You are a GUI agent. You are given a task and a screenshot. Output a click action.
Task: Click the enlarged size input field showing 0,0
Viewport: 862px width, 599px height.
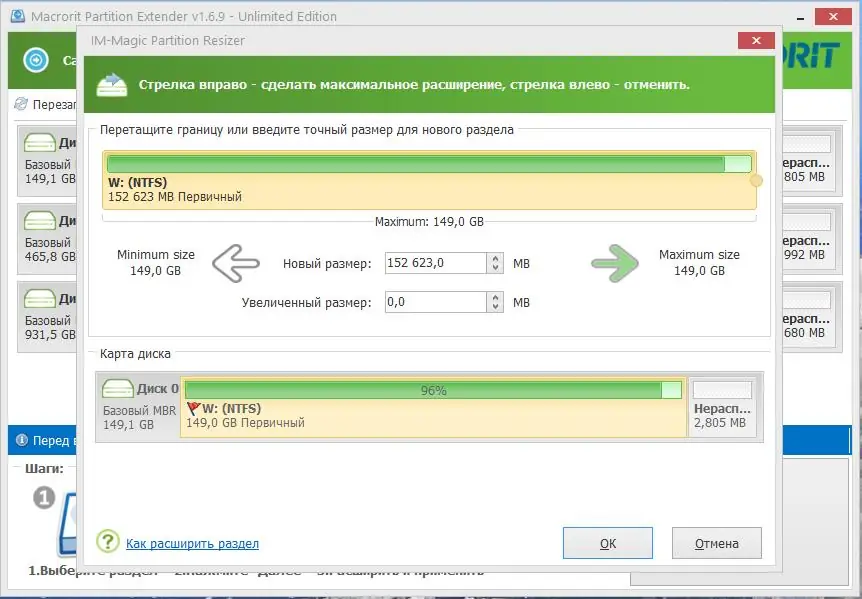(436, 302)
